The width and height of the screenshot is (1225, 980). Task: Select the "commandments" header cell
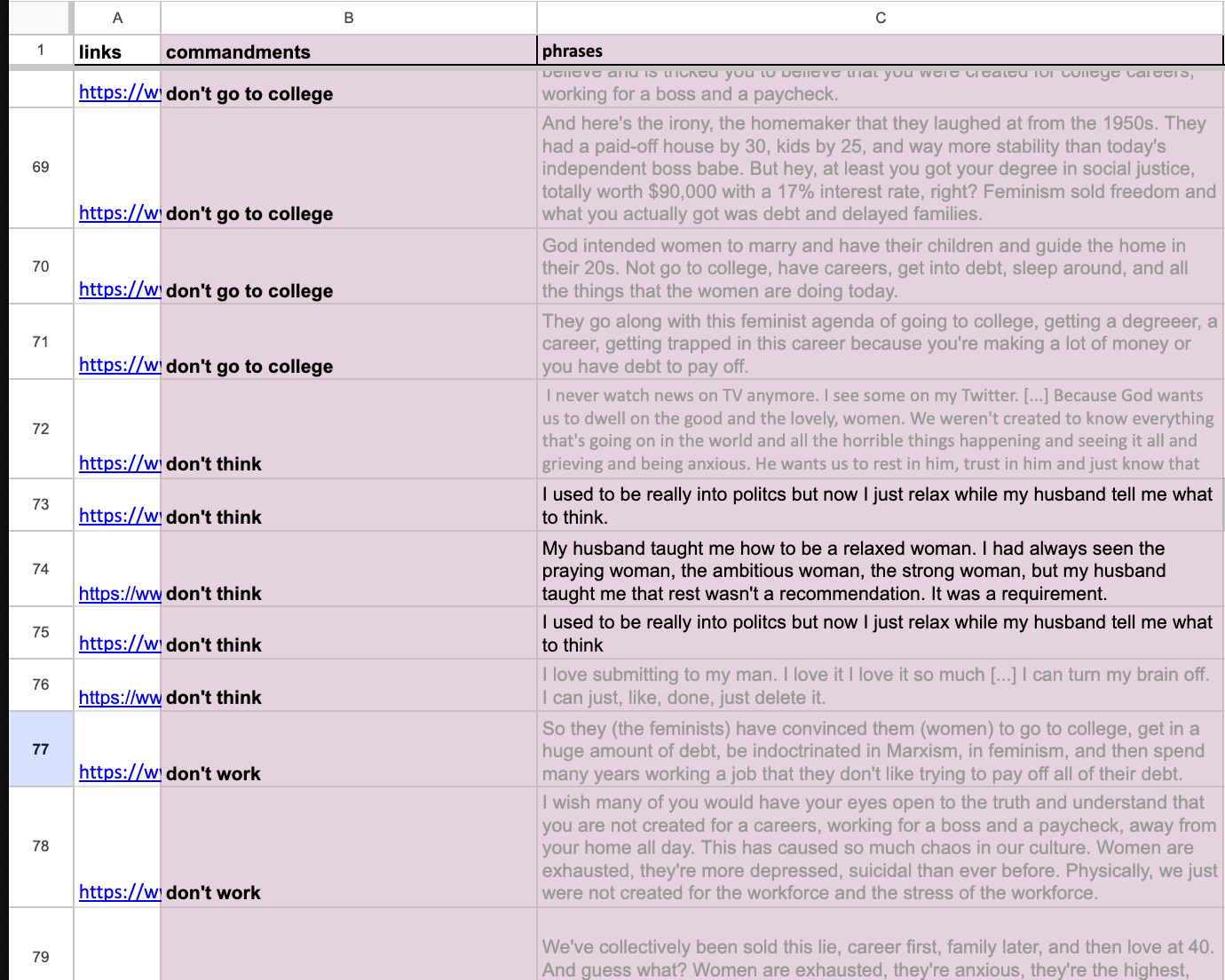coord(348,51)
